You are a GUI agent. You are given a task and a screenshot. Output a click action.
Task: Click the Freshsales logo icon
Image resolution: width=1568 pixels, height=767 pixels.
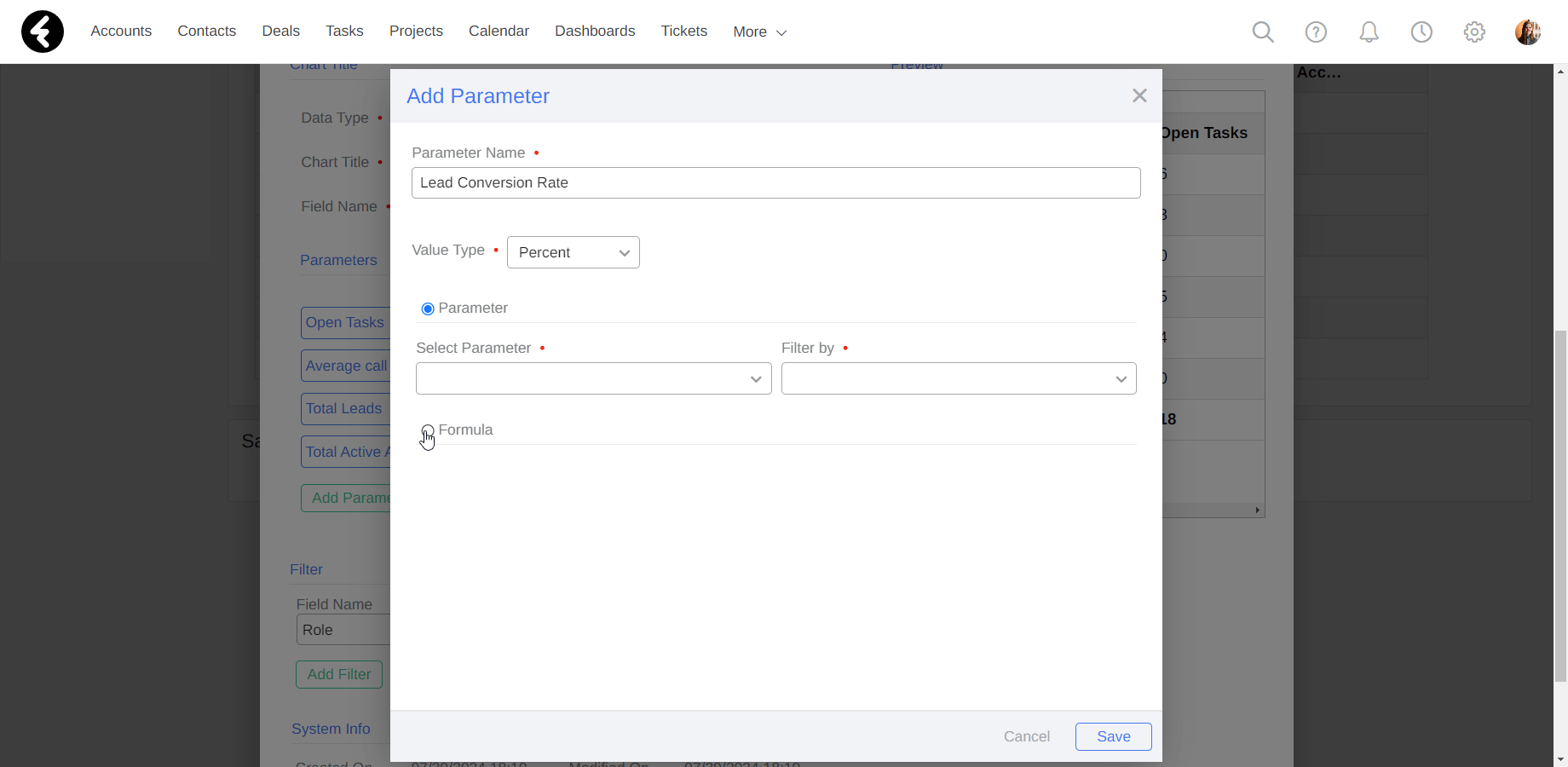tap(43, 32)
